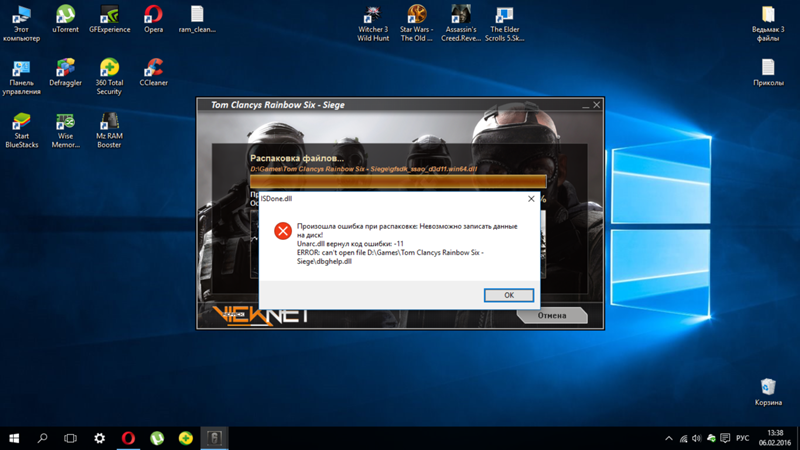This screenshot has height=450, width=800.
Task: Select the ram_clean file on the desktop
Action: point(197,19)
